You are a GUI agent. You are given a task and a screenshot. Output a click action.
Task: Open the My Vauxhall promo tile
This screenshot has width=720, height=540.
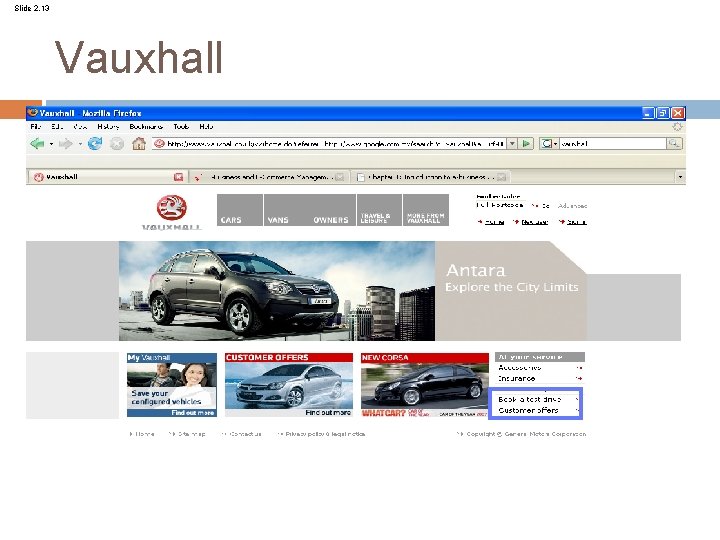(172, 385)
